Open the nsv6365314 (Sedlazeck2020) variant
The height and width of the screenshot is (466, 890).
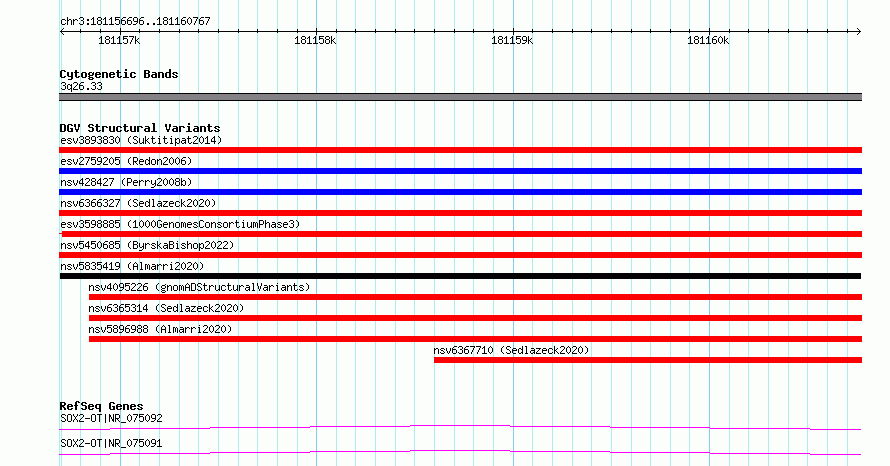(166, 308)
